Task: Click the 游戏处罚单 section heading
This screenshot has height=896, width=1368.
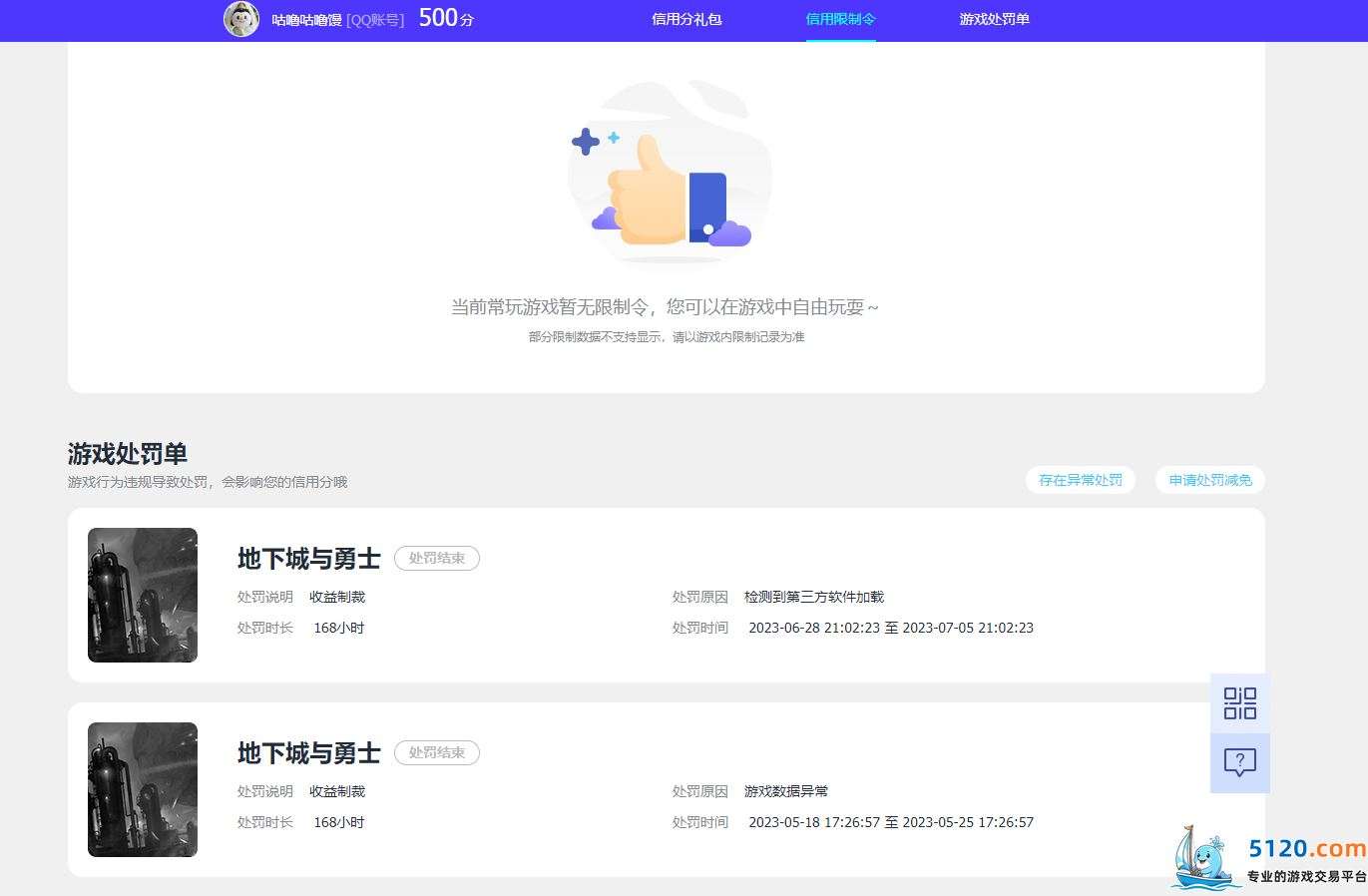Action: click(128, 454)
